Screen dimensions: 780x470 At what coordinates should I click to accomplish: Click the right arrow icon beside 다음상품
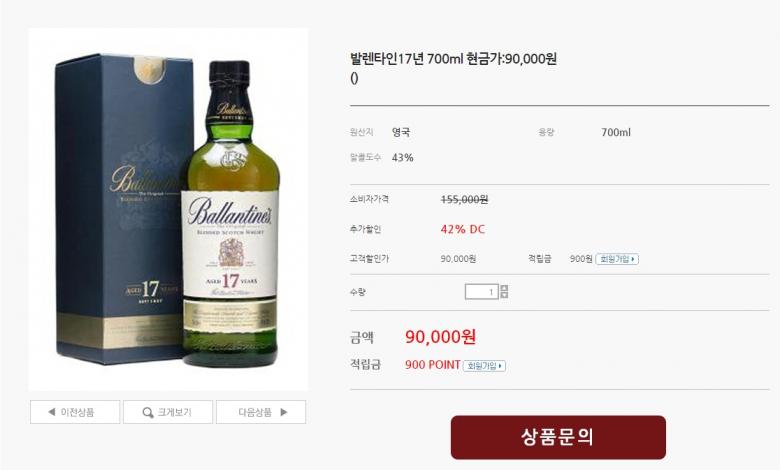click(x=284, y=412)
